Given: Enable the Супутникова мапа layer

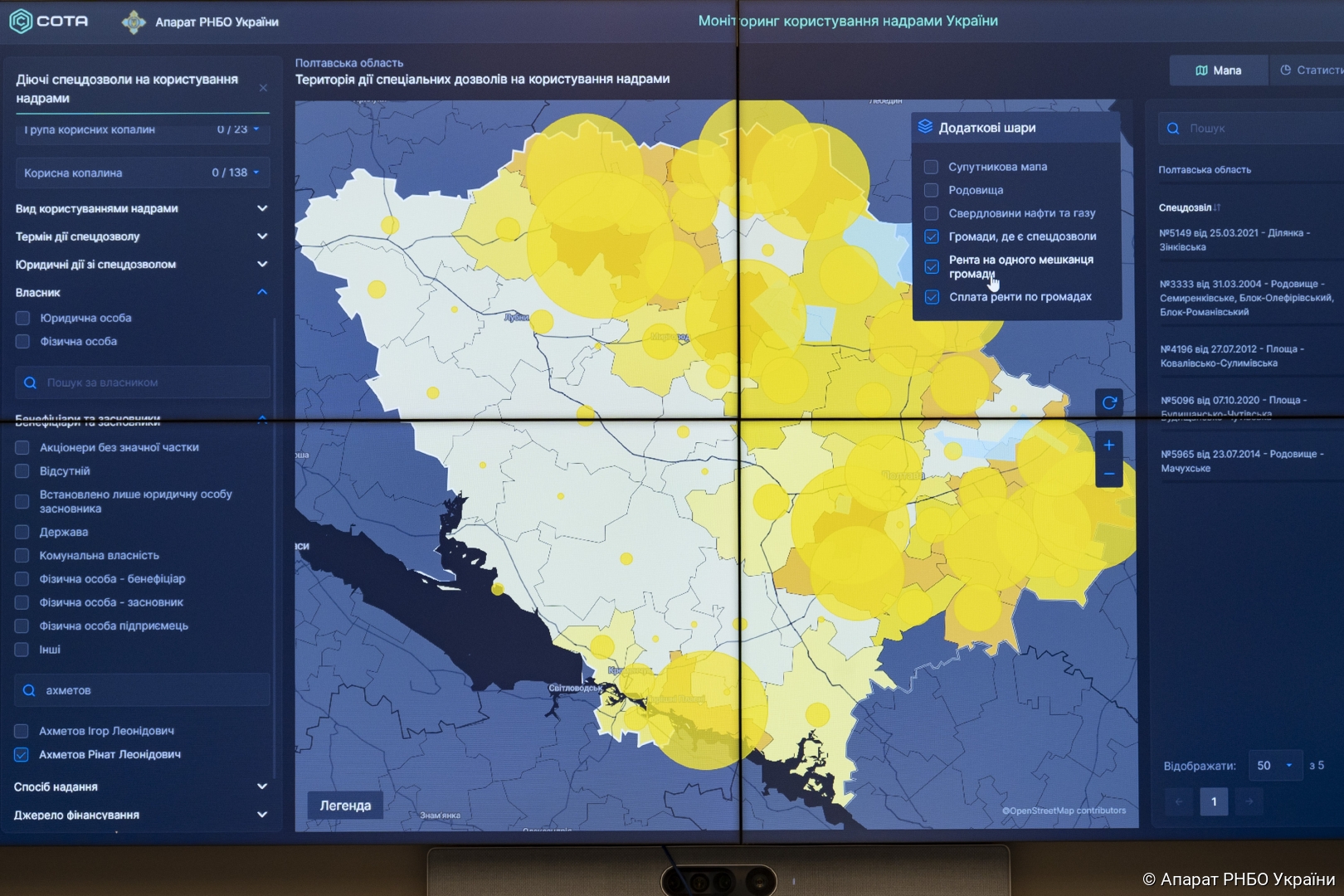Looking at the screenshot, I should [931, 167].
